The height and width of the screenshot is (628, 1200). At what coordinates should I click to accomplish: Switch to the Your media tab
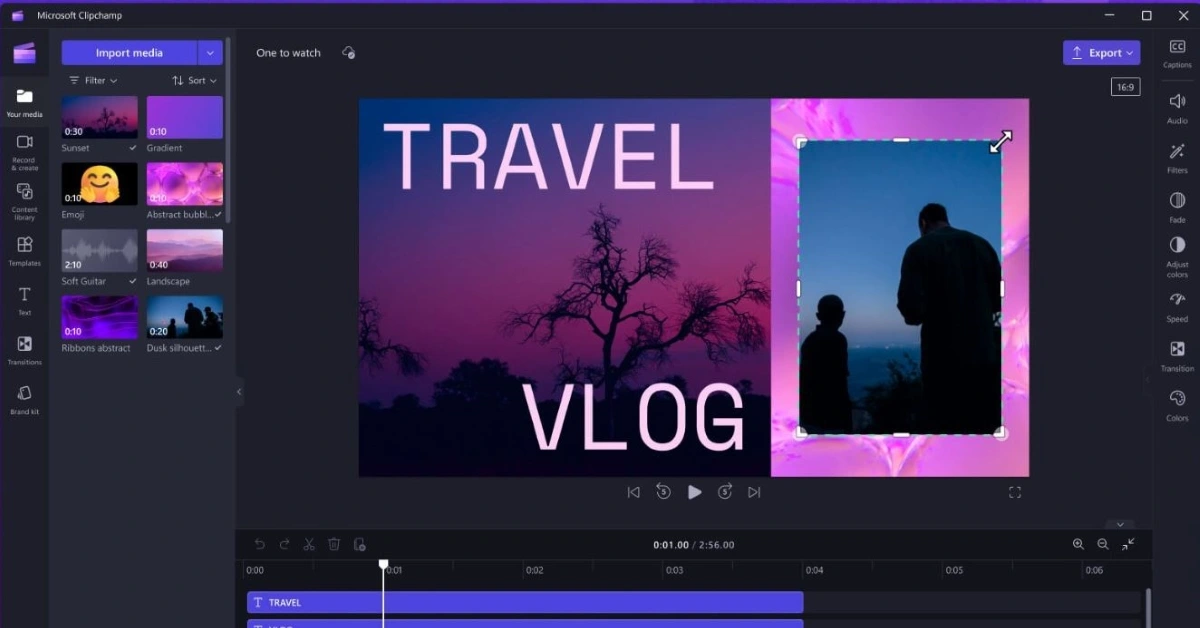24,100
